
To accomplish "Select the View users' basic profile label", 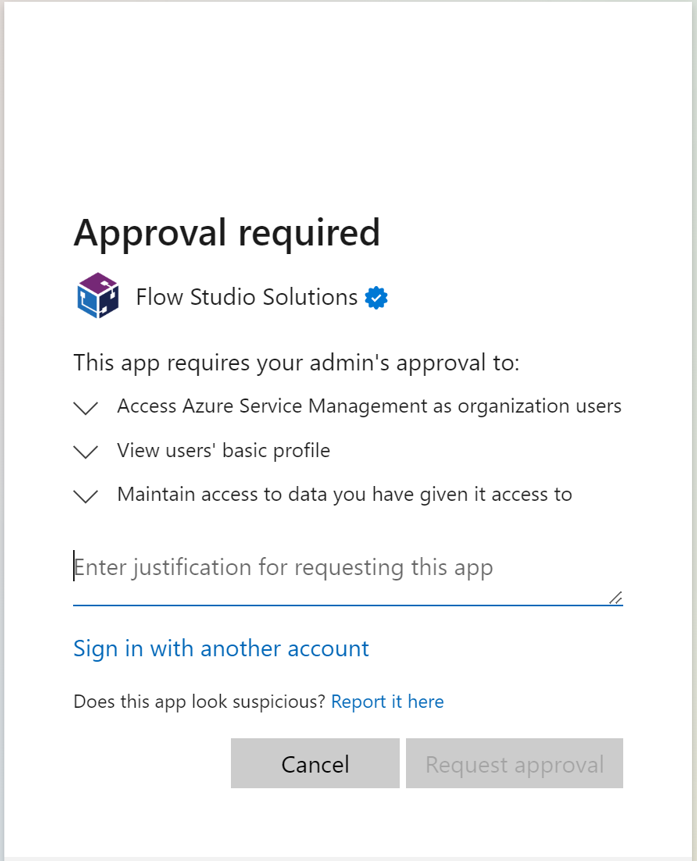I will click(x=223, y=450).
